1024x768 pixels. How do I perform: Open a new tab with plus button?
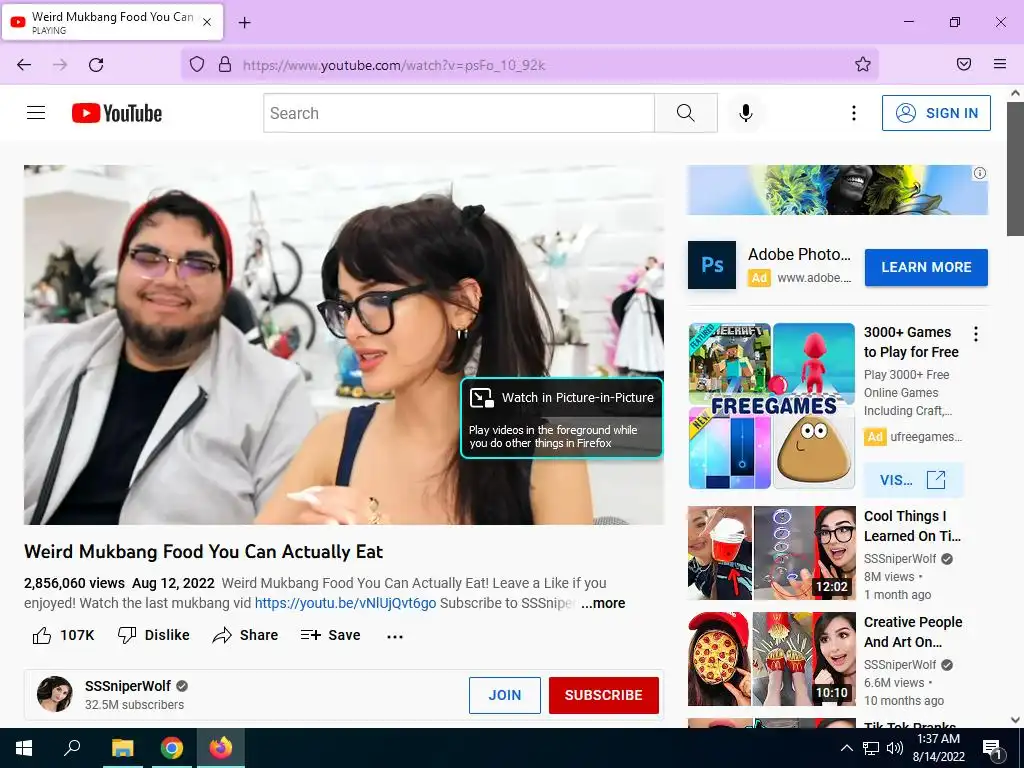[245, 23]
